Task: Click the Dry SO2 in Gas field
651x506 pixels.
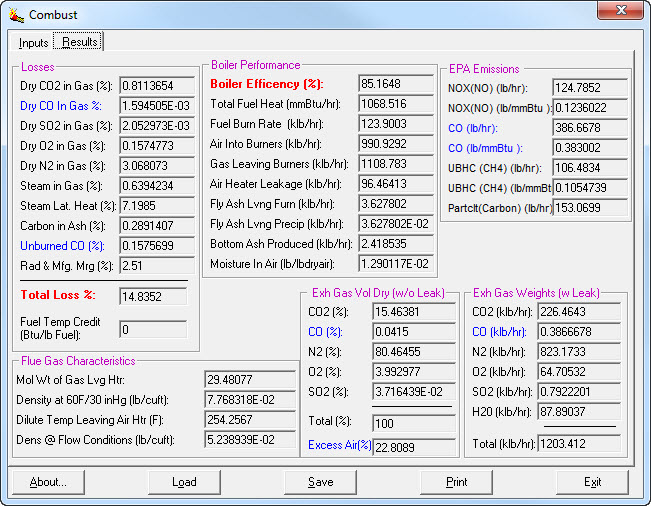Action: 157,126
